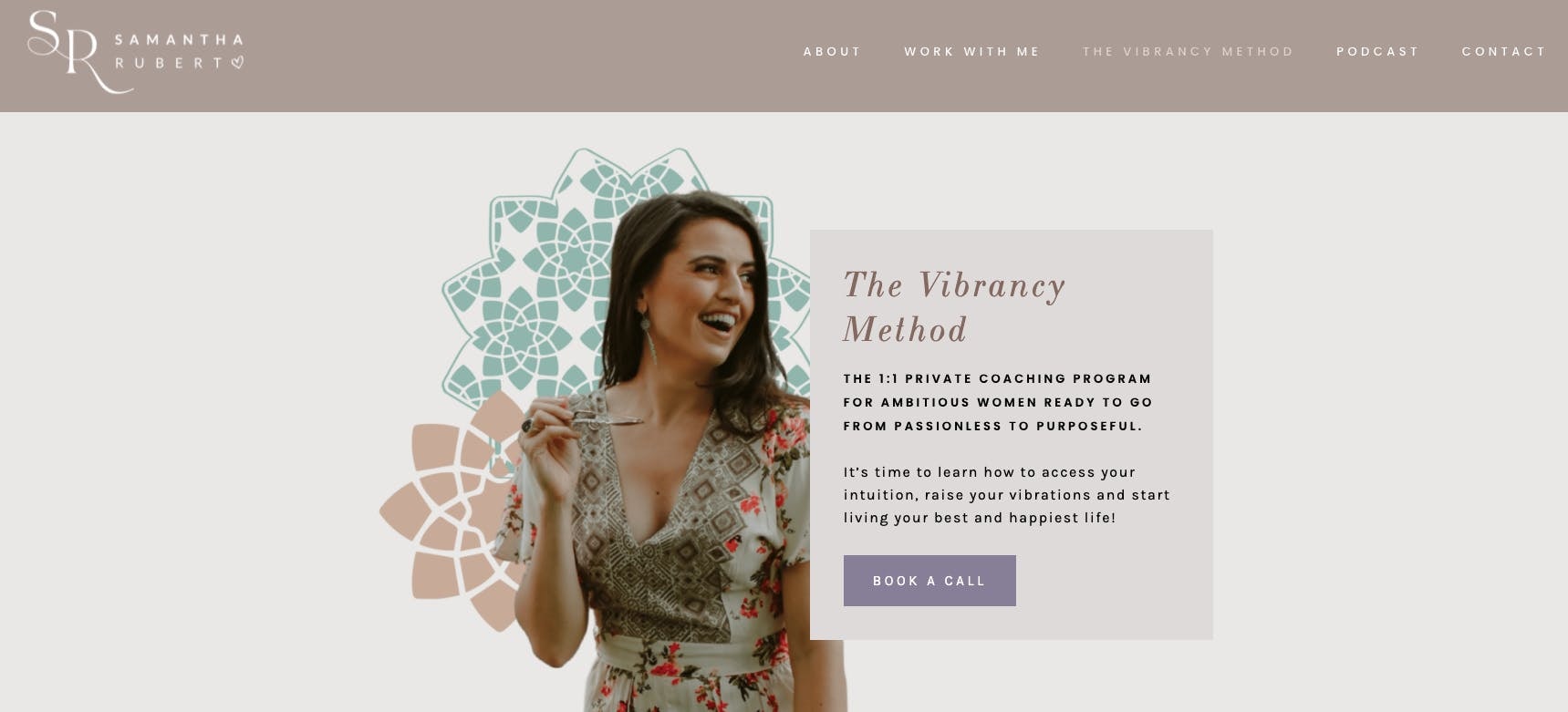The height and width of the screenshot is (712, 1568).
Task: Open the Contact page
Action: 1504,52
